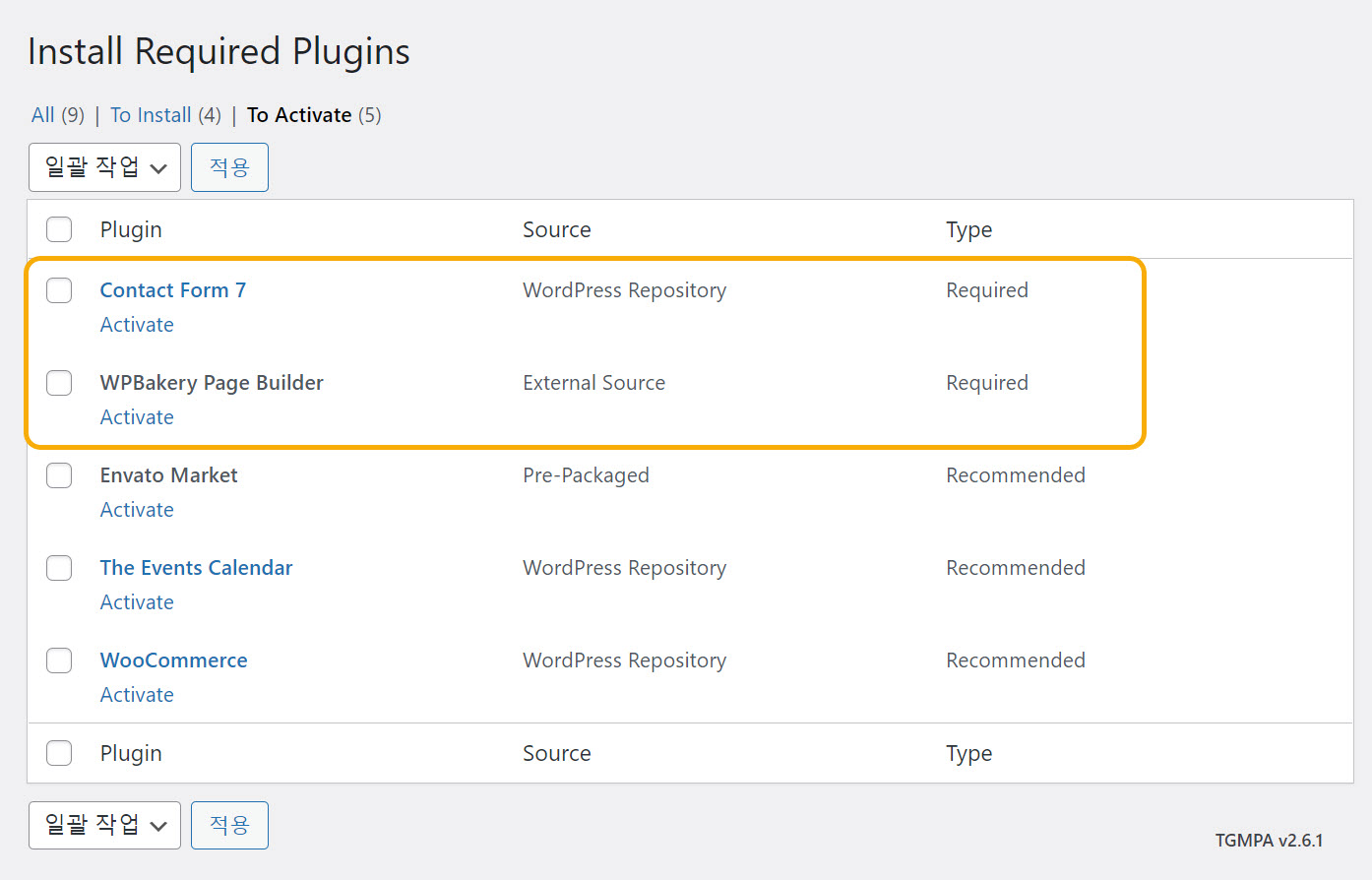The width and height of the screenshot is (1372, 880).
Task: Select the To Activate (5) filter
Action: point(299,115)
